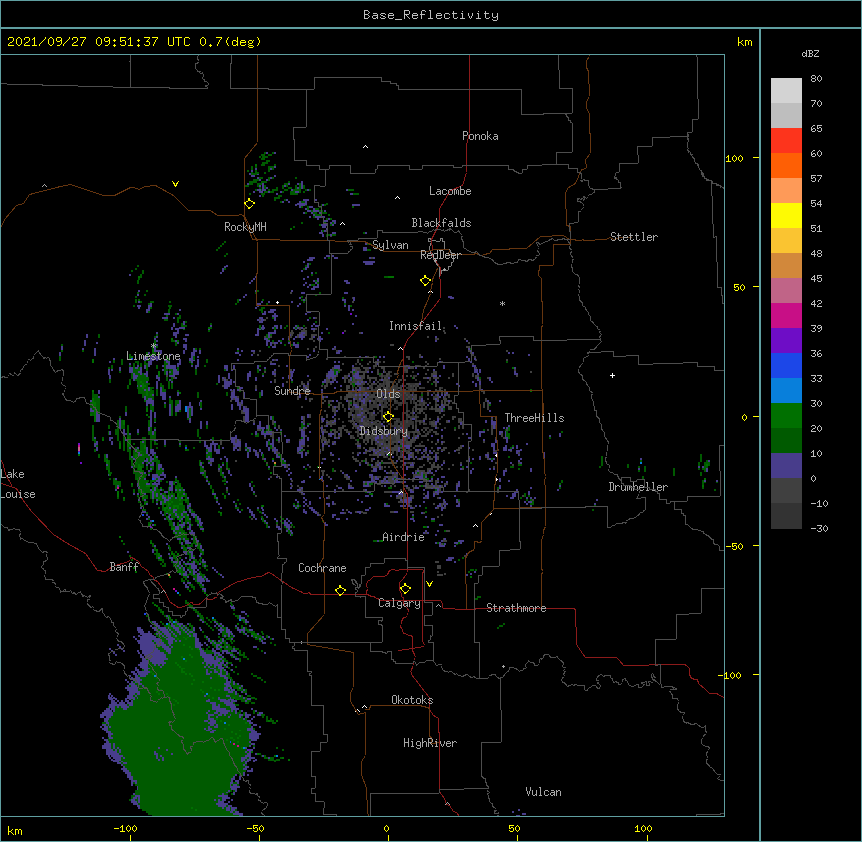Click the red 65-60 dBZ legend swatch
This screenshot has width=862, height=842.
tap(786, 140)
